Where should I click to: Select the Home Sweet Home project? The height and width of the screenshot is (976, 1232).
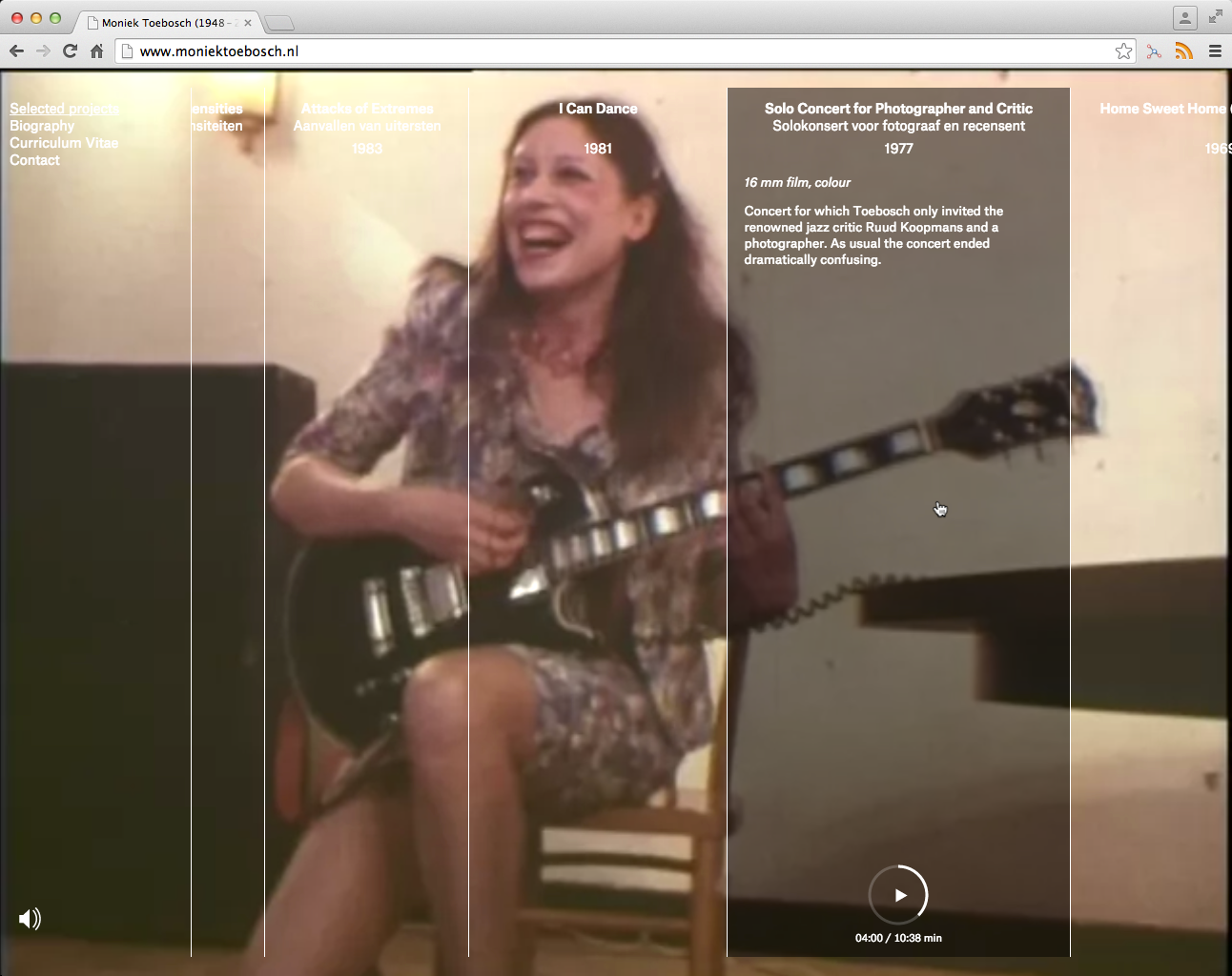click(x=1162, y=109)
